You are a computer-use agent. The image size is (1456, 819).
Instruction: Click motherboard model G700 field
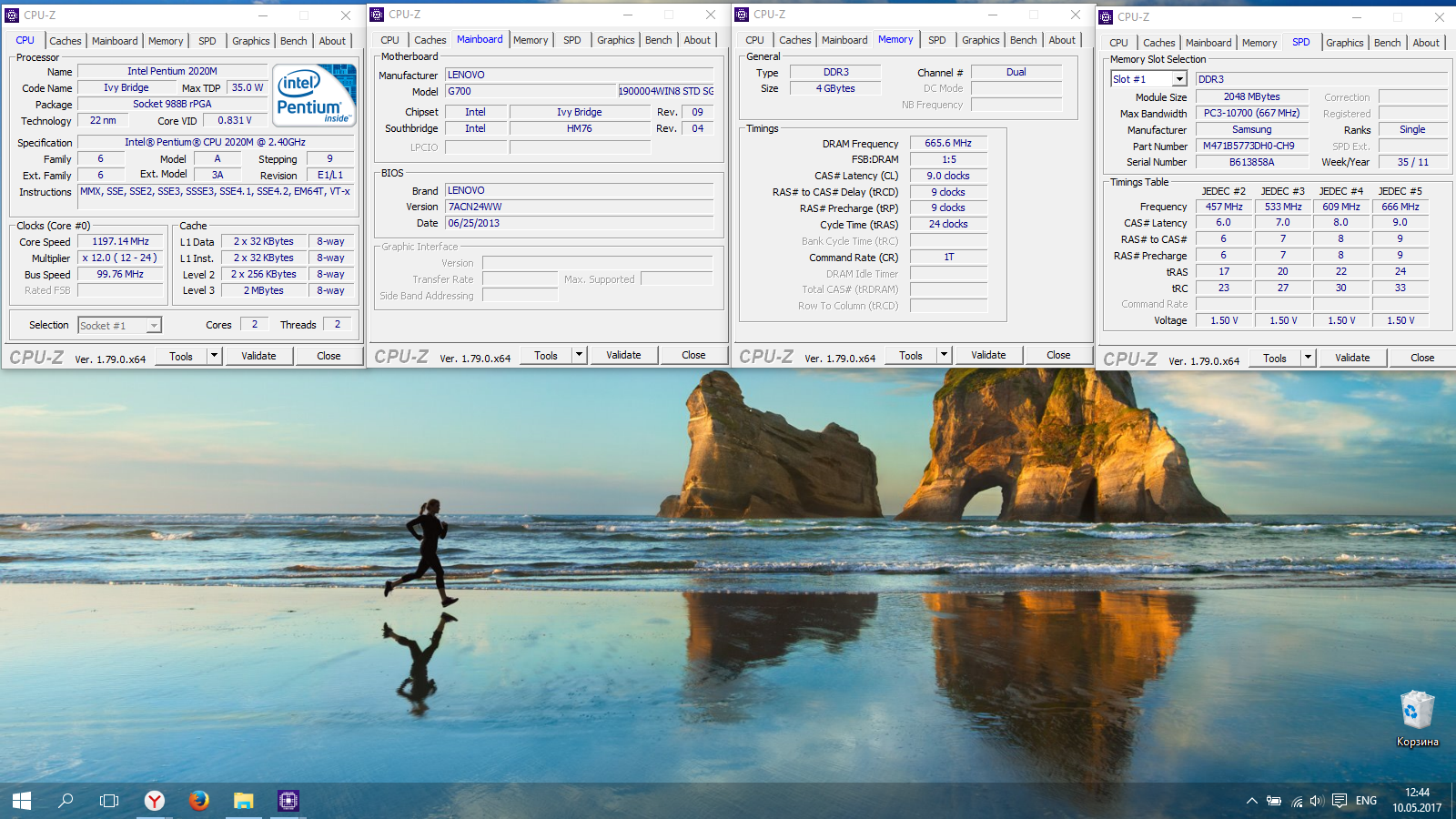click(531, 91)
